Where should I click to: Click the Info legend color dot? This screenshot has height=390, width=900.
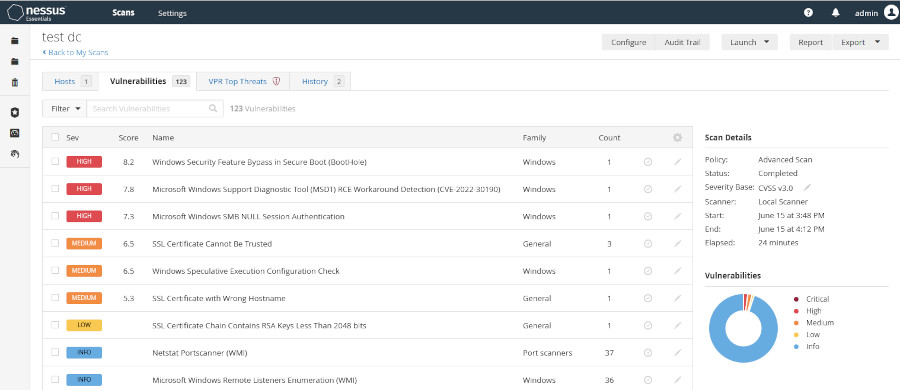tap(796, 346)
